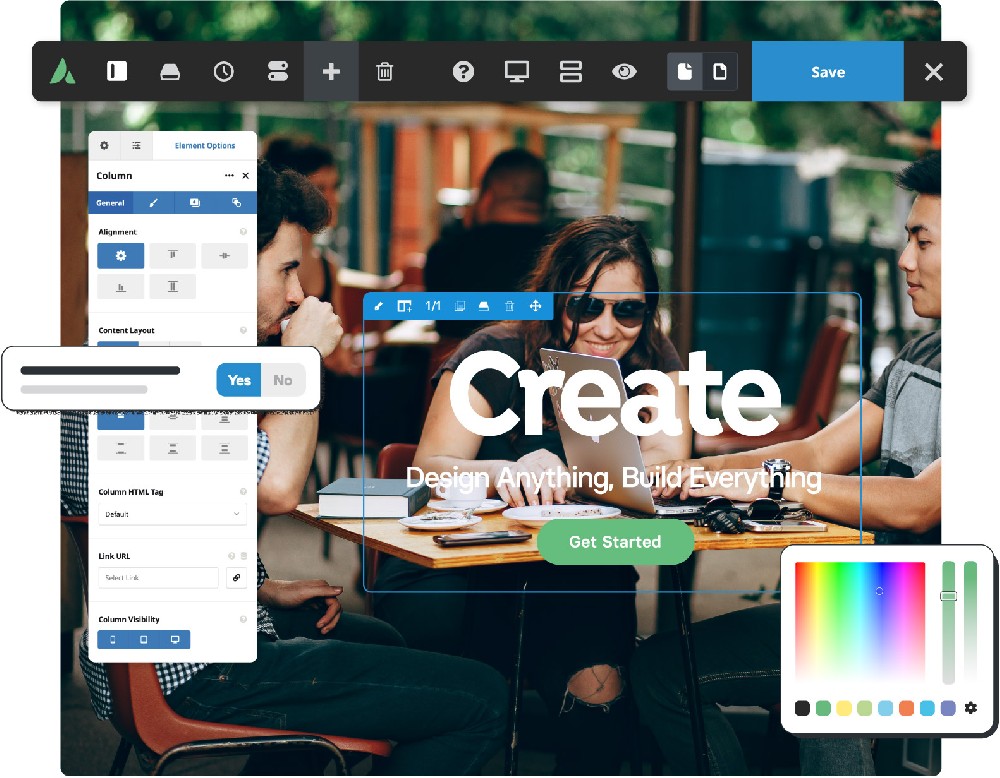Image resolution: width=1000 pixels, height=778 pixels.
Task: Click the move arrows icon on column toolbar
Action: coord(536,306)
